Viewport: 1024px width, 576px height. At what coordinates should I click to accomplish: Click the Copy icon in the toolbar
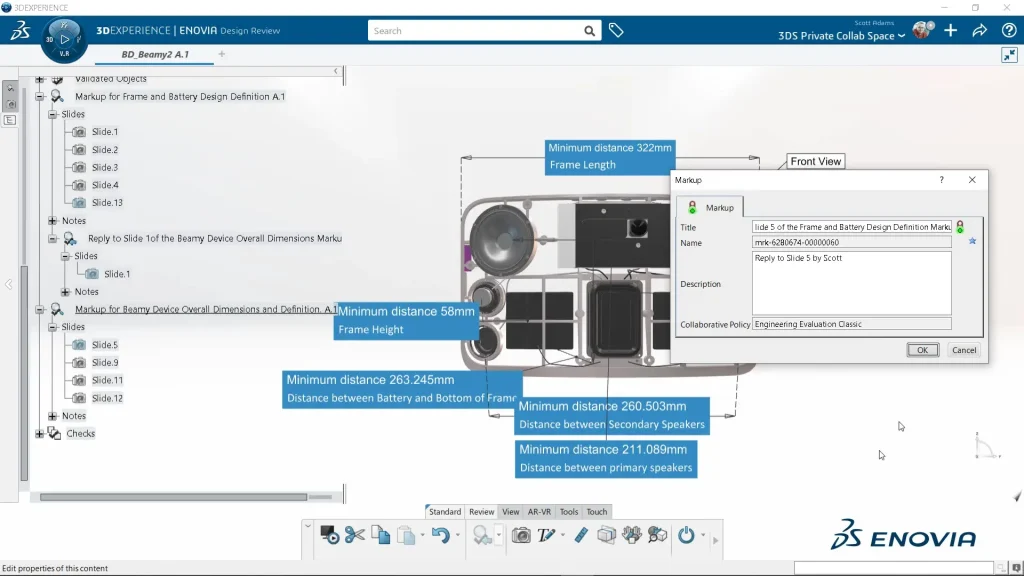pyautogui.click(x=381, y=535)
